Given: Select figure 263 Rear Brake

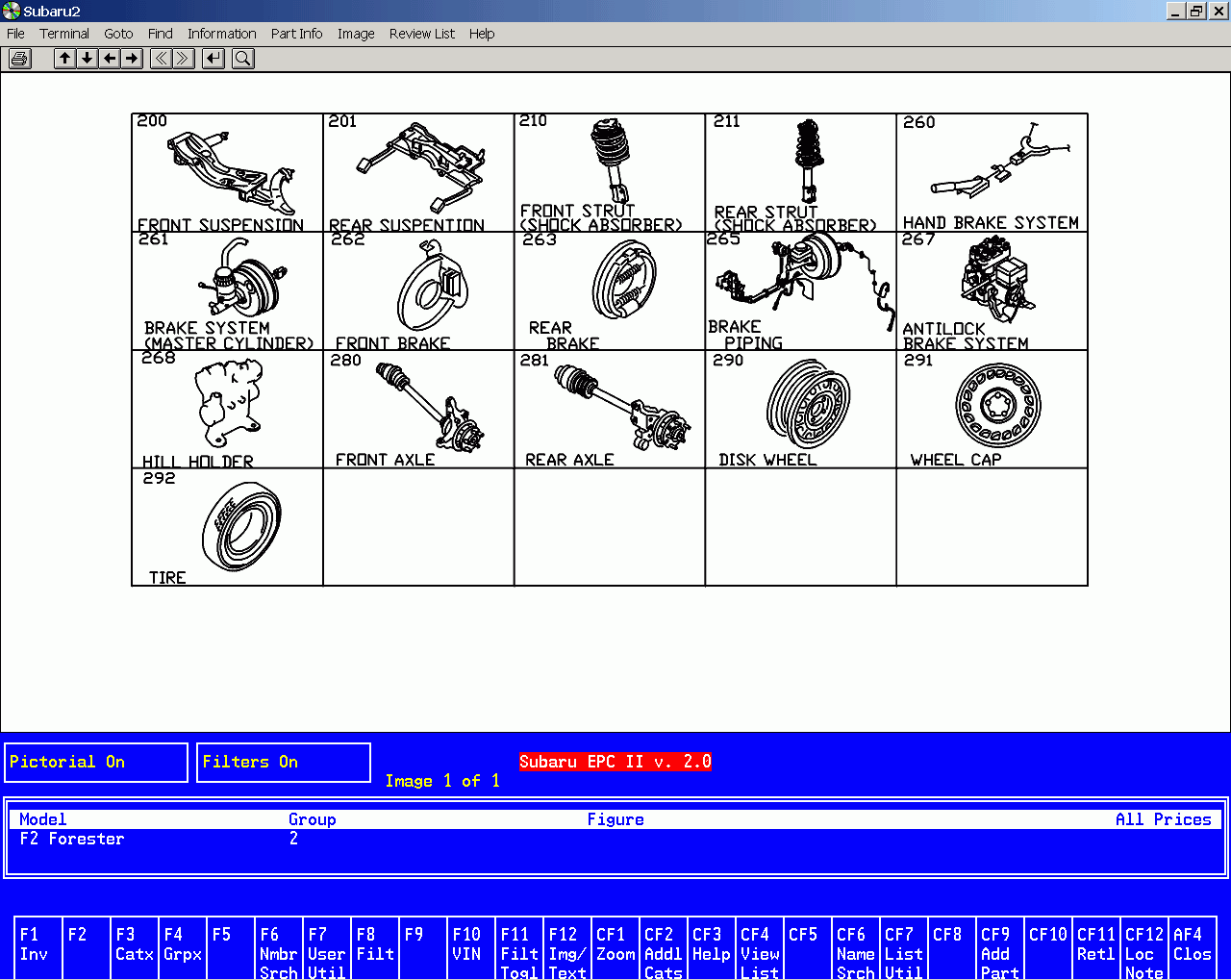Looking at the screenshot, I should click(x=610, y=291).
